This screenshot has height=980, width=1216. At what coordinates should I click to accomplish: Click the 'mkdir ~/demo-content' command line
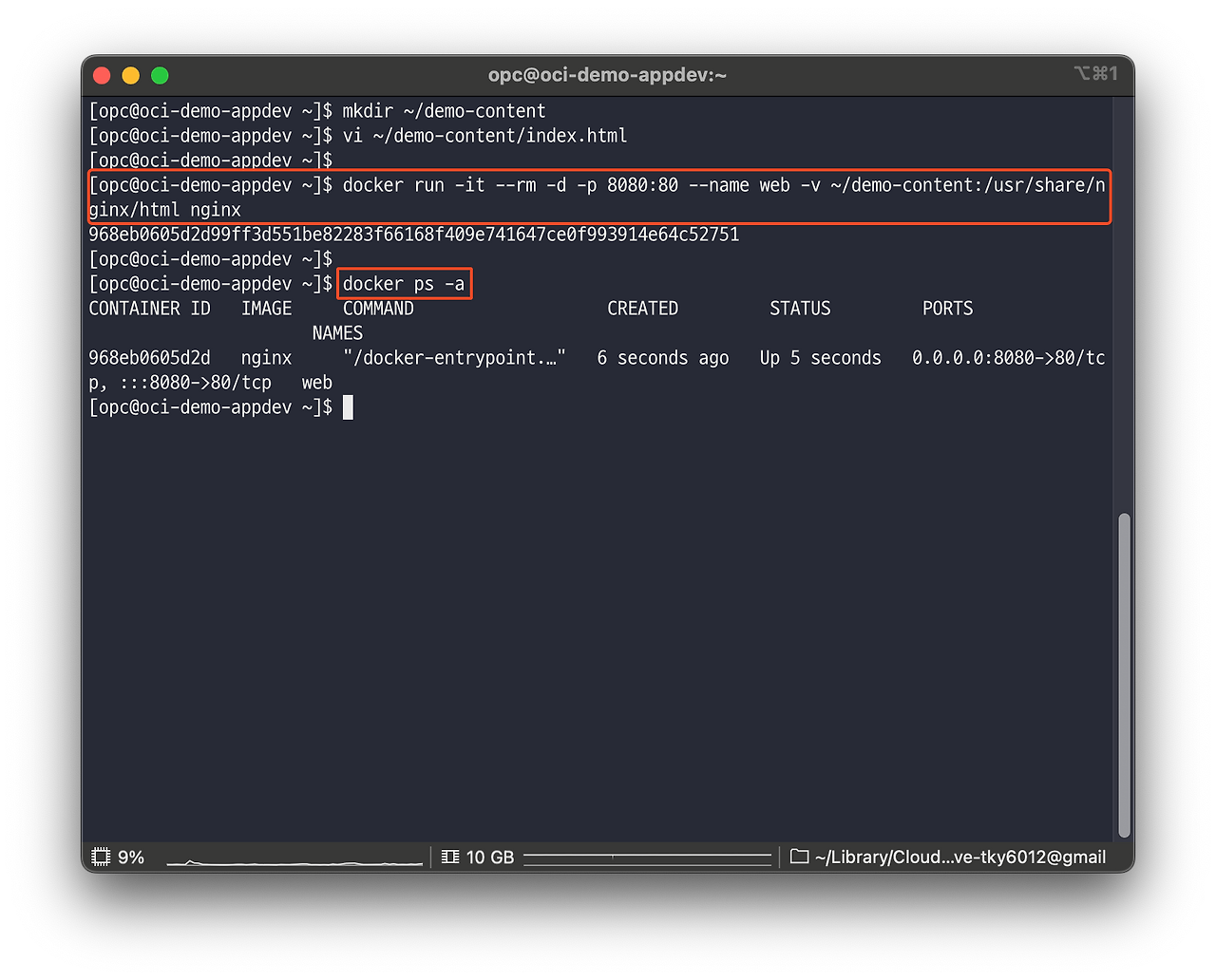444,111
